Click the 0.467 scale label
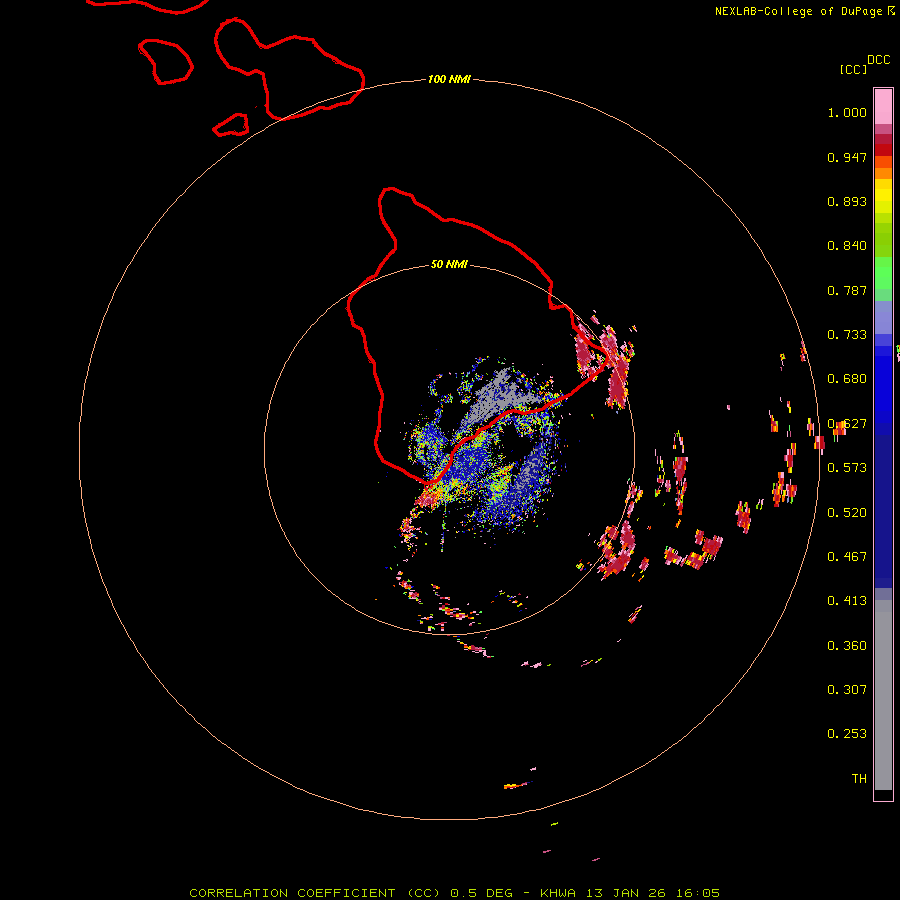The width and height of the screenshot is (900, 900). point(847,557)
